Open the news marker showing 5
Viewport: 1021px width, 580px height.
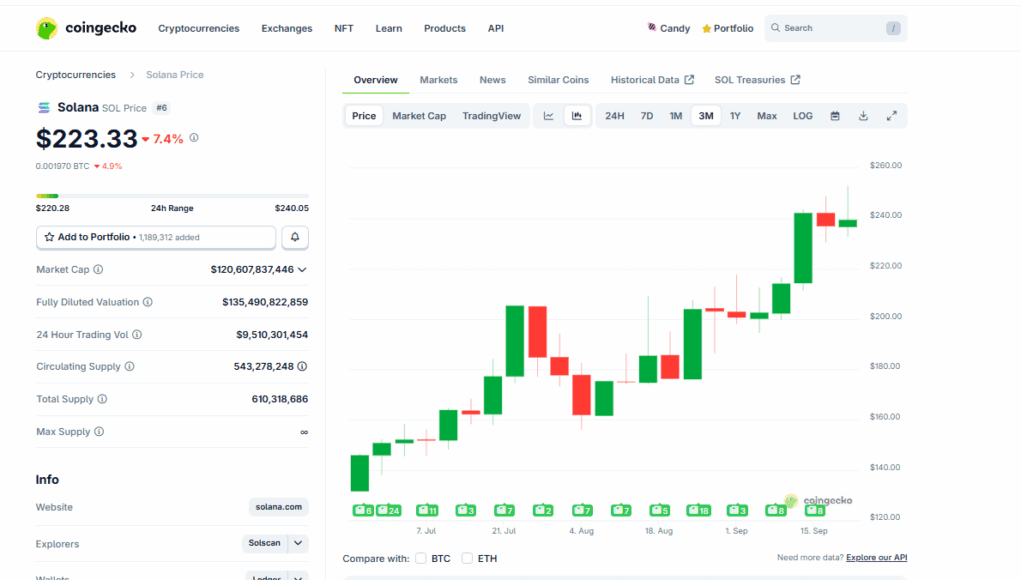point(660,510)
